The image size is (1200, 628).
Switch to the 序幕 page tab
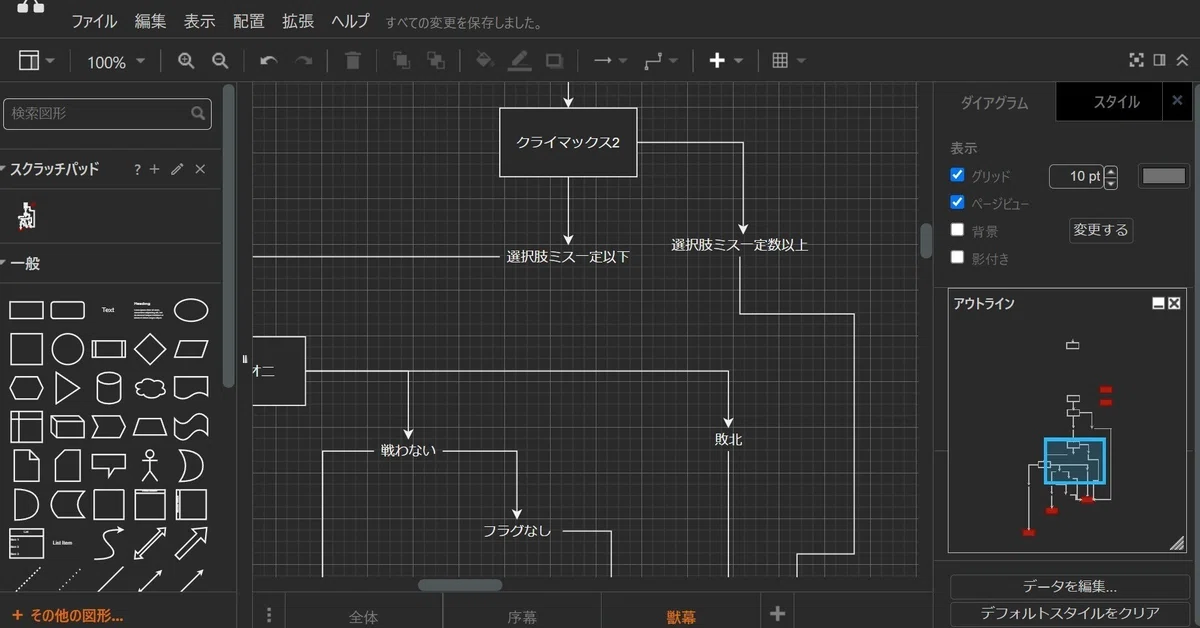[x=522, y=617]
